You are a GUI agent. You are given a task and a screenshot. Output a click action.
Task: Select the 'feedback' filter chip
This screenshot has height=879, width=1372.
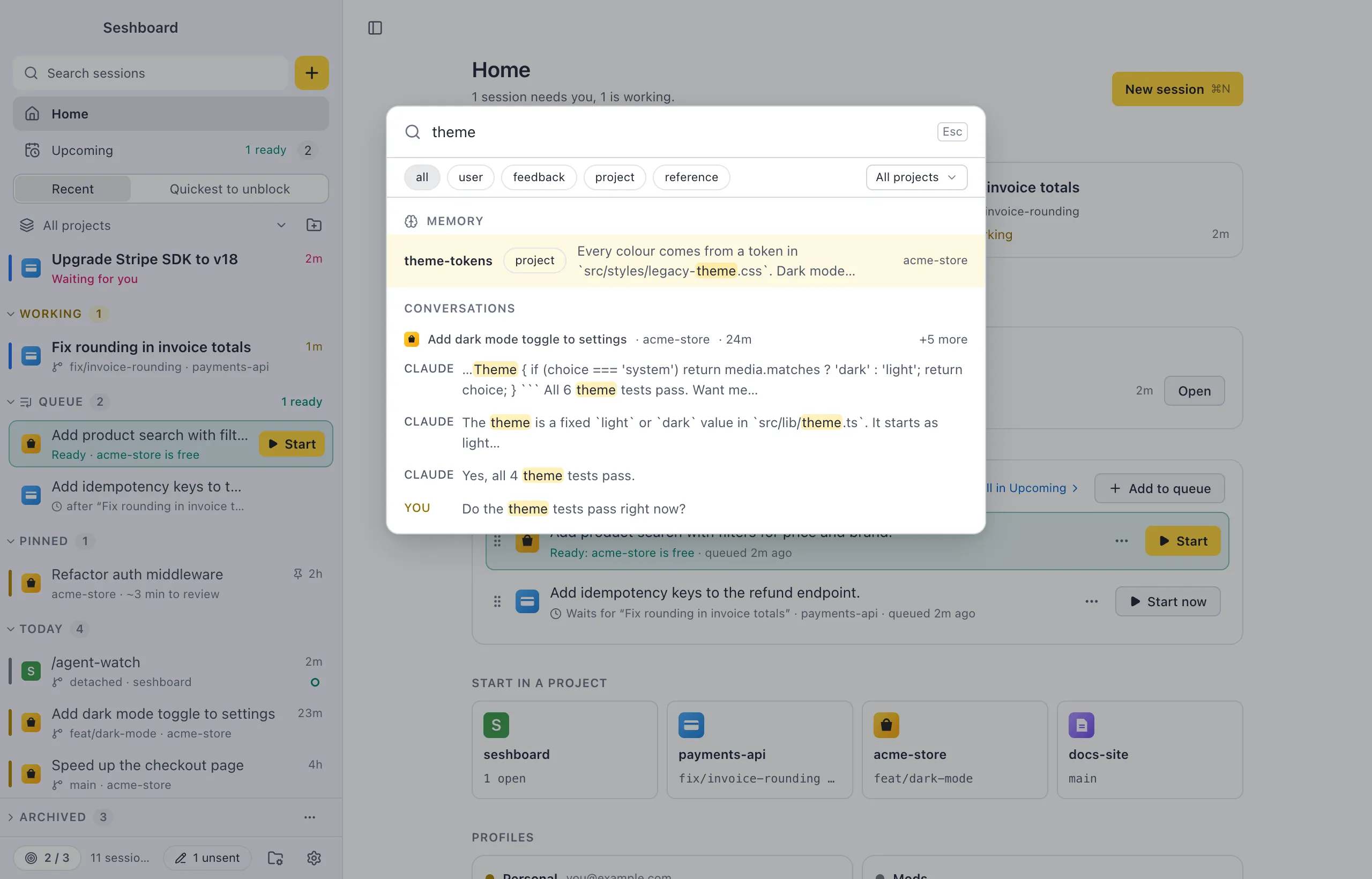point(539,177)
